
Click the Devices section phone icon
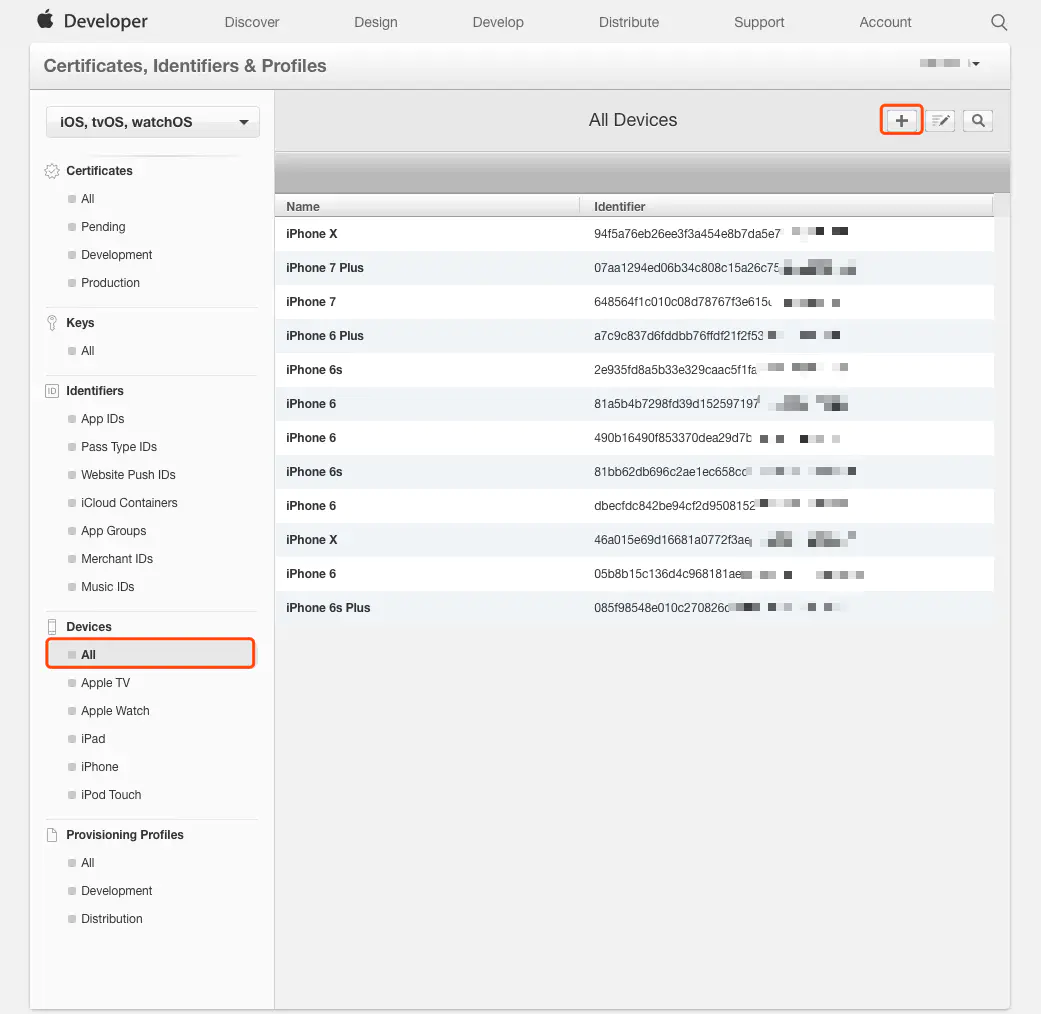click(52, 626)
